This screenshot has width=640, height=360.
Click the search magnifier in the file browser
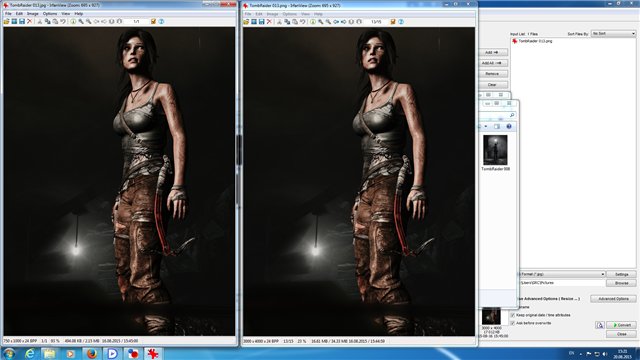pos(512,115)
